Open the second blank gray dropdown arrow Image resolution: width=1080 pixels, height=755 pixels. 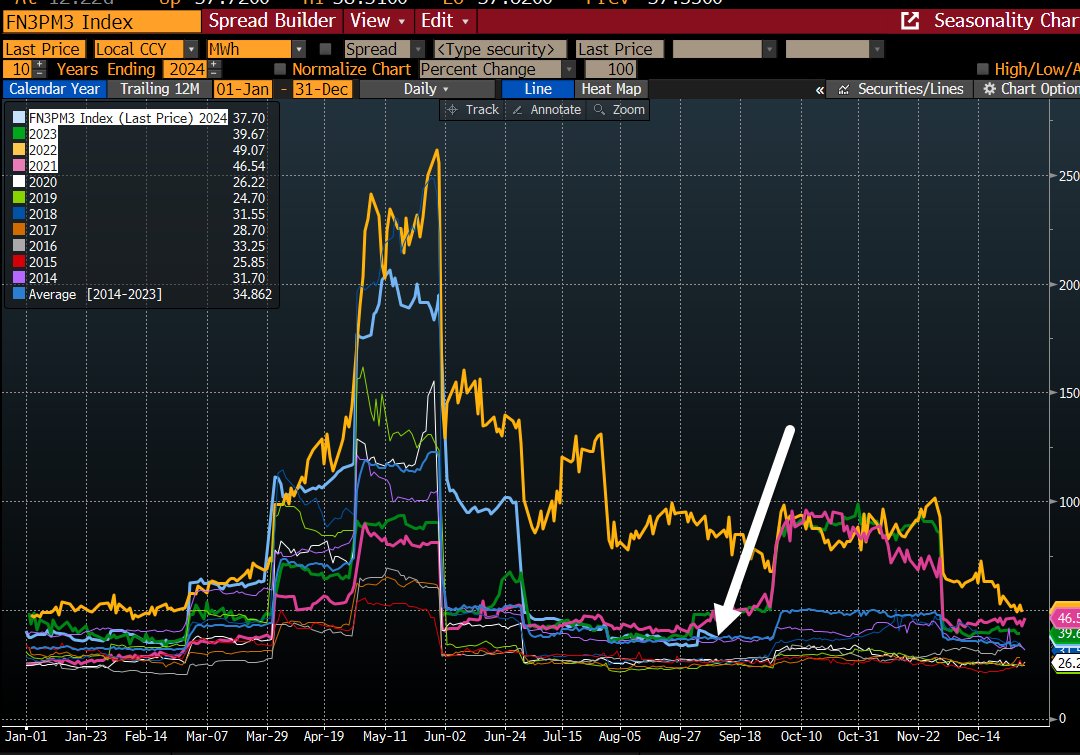click(x=876, y=50)
